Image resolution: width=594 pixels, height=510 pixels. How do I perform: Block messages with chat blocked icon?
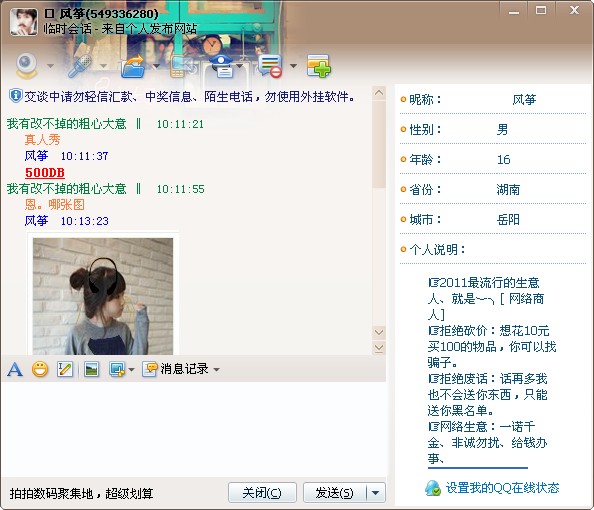270,66
